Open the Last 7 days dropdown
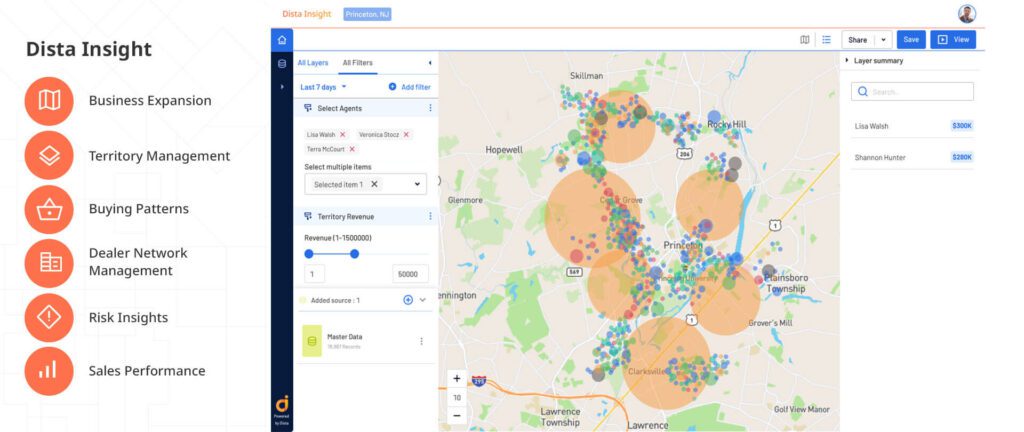1024x432 pixels. (x=323, y=87)
